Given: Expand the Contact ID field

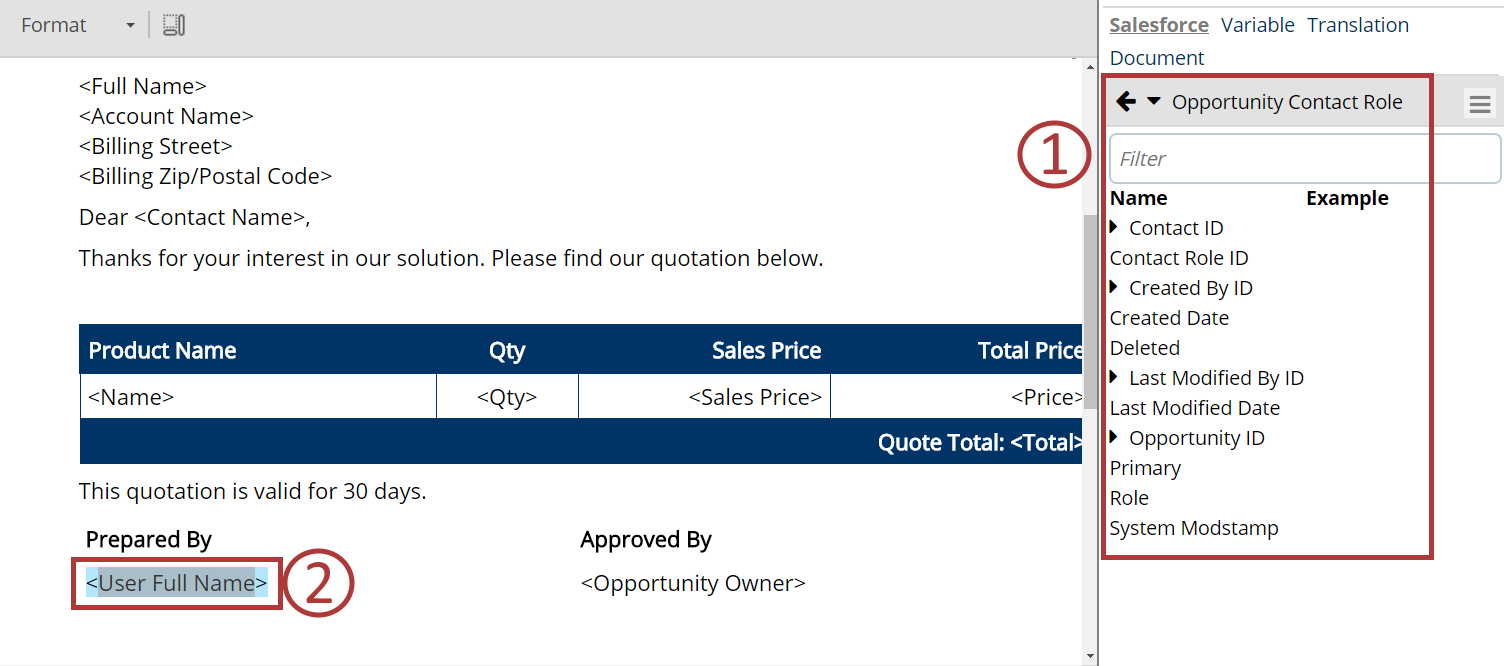Looking at the screenshot, I should point(1115,227).
